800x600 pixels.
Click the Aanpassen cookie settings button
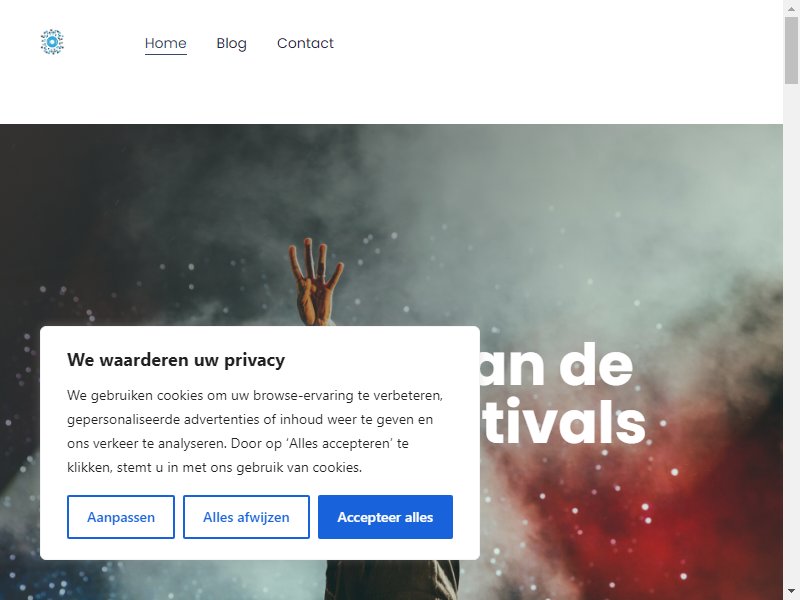121,517
